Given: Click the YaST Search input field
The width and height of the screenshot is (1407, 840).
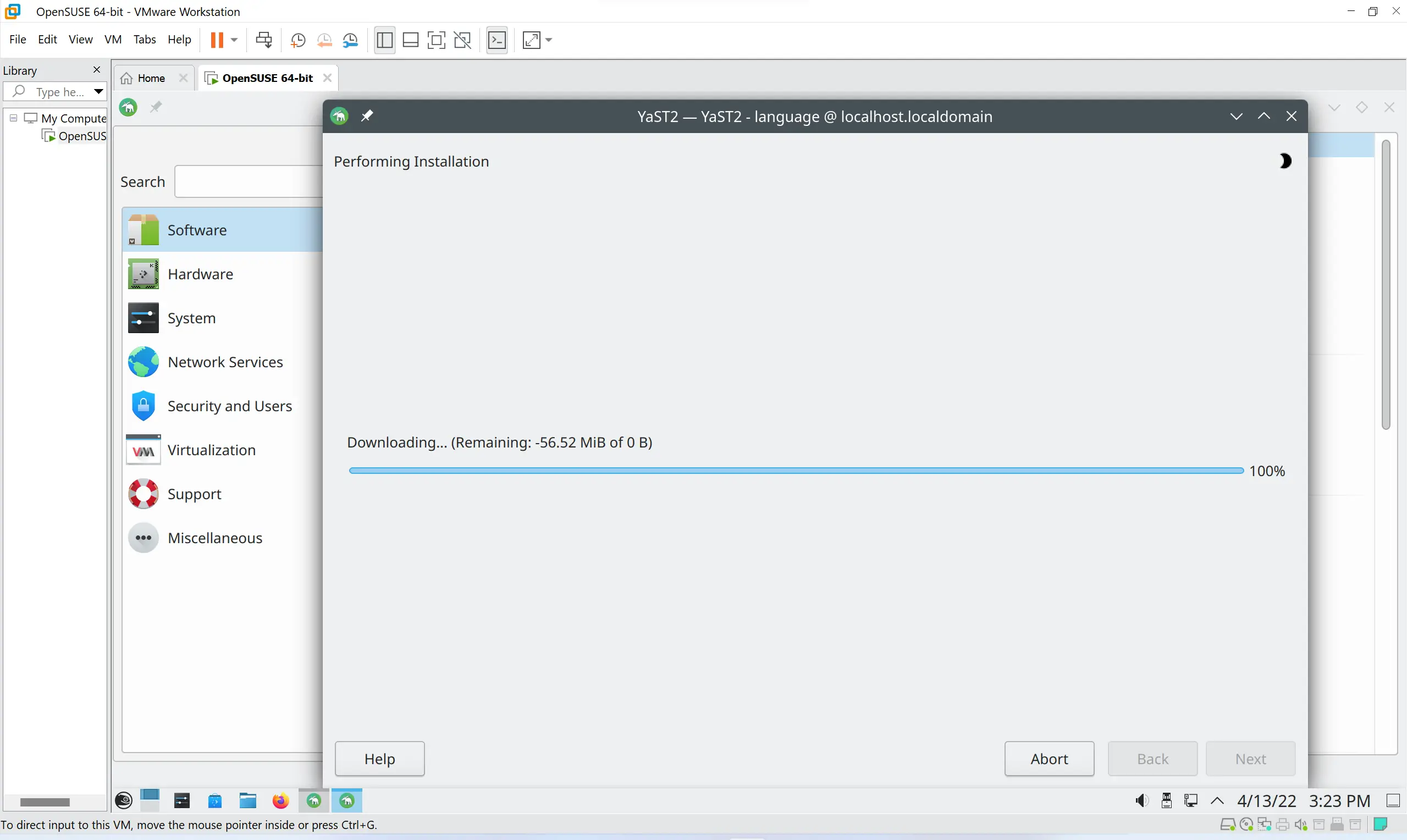Looking at the screenshot, I should (249, 182).
